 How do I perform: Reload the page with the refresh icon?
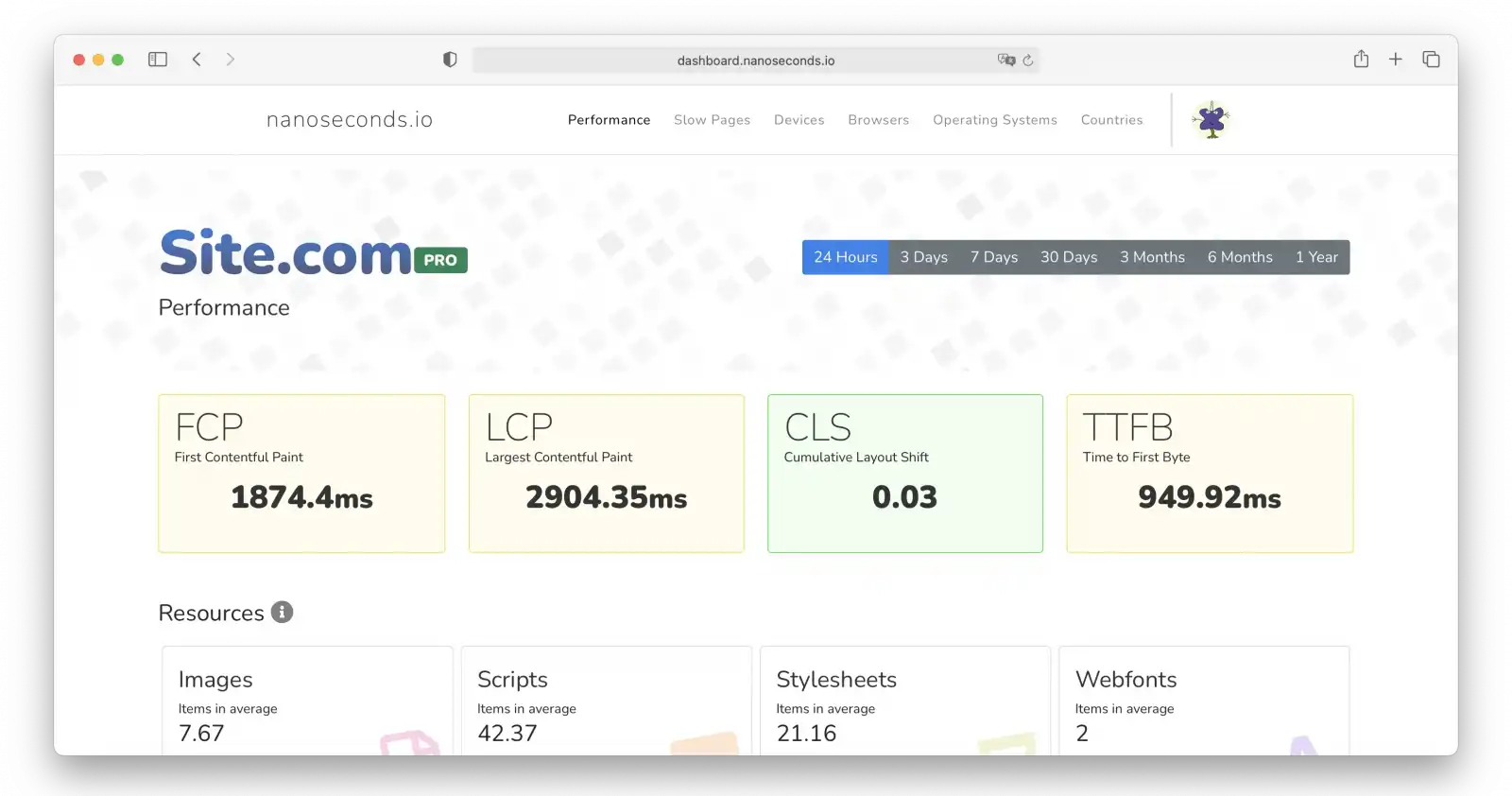1028,60
